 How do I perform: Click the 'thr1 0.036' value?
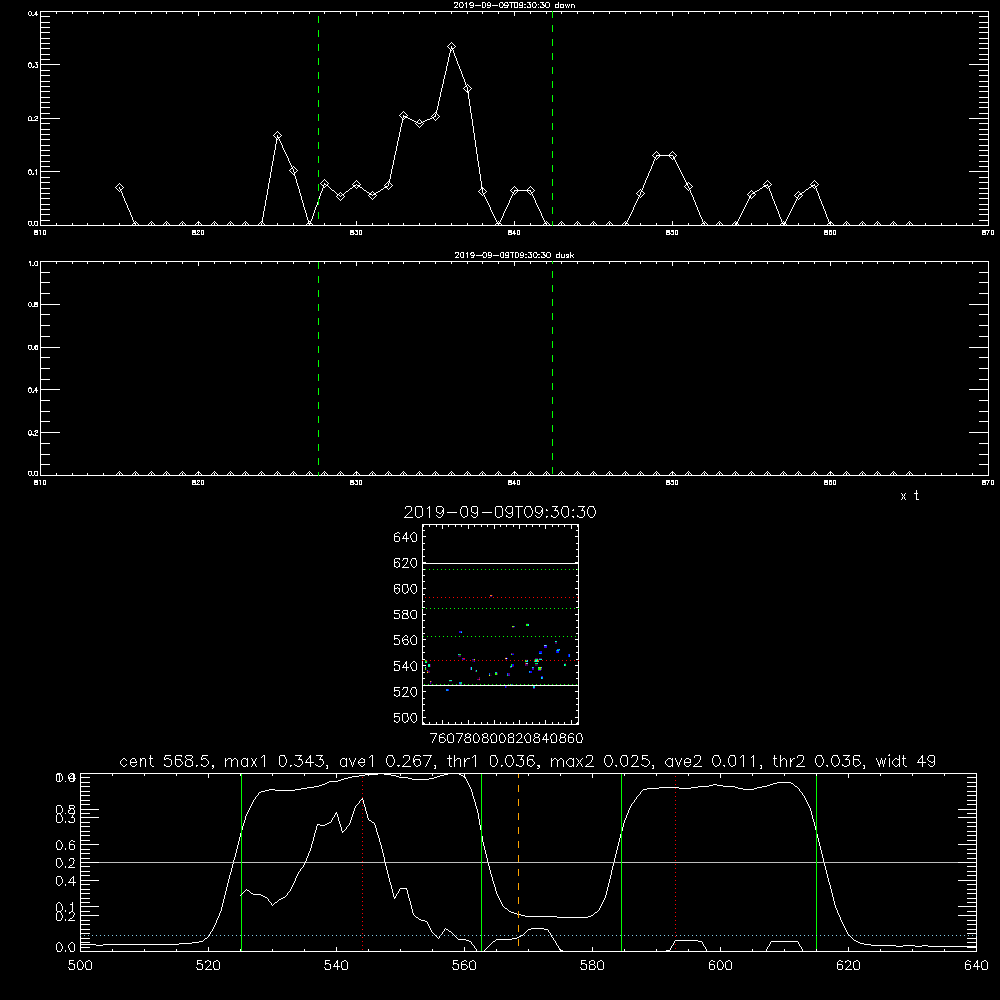pos(493,761)
